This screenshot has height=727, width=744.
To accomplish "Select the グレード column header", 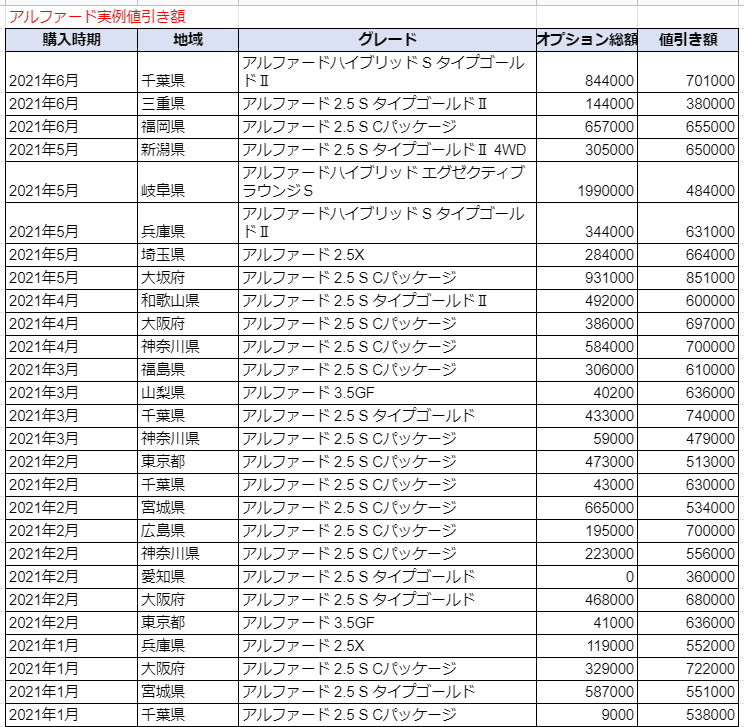I will pos(387,39).
